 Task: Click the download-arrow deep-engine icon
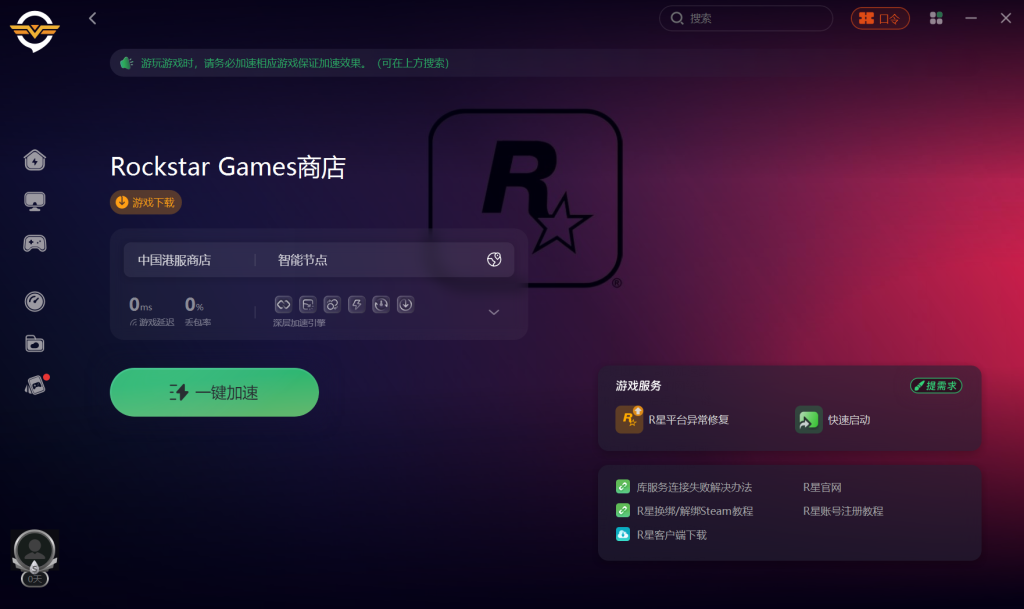(406, 304)
